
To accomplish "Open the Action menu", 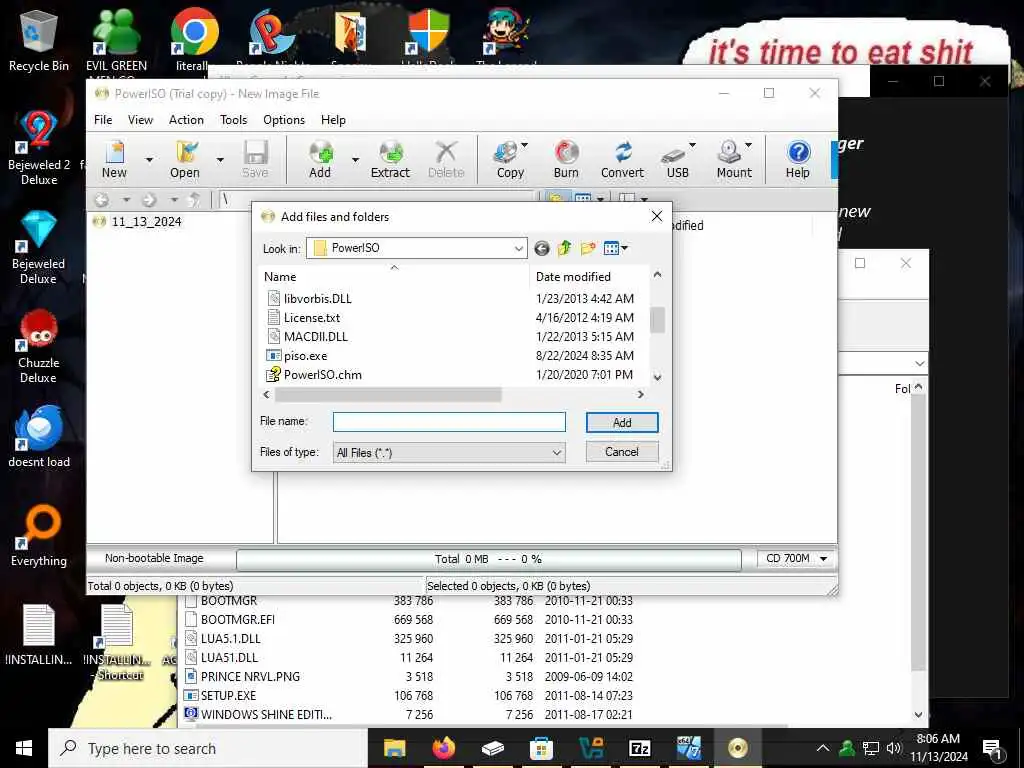I will pos(186,120).
